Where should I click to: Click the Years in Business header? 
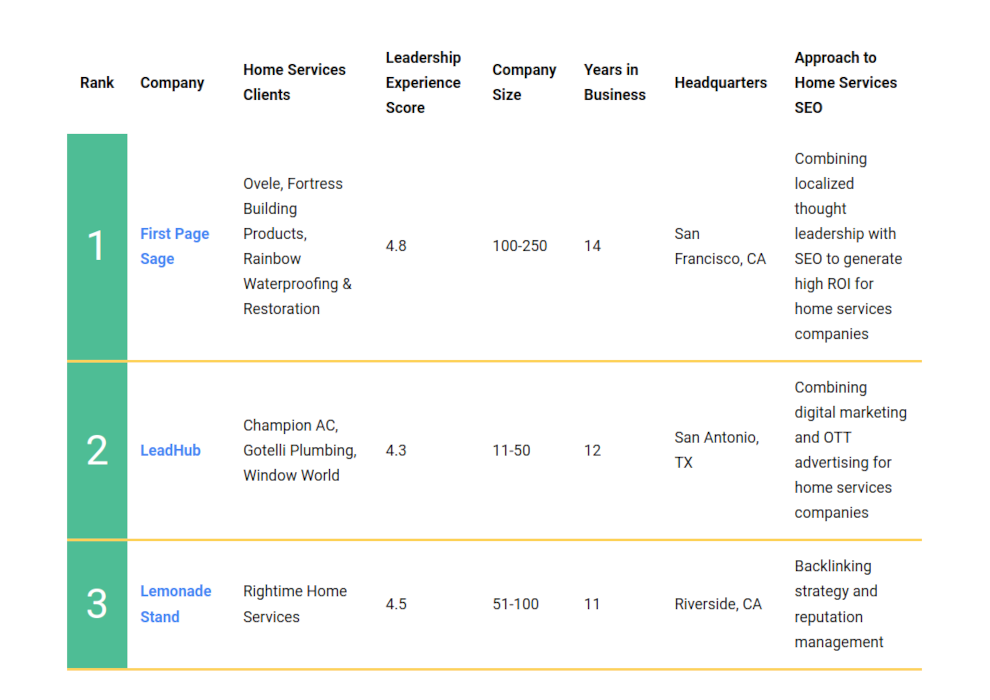pyautogui.click(x=614, y=82)
